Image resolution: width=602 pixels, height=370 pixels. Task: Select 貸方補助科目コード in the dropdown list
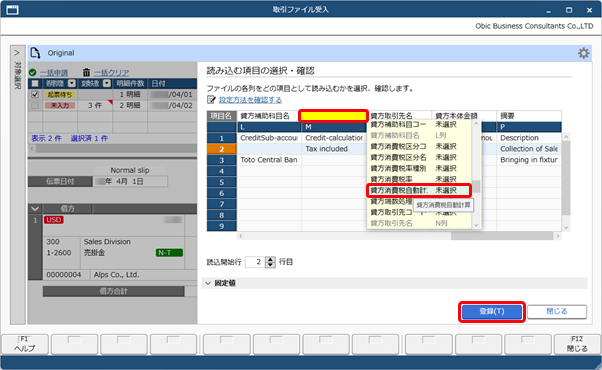[x=419, y=124]
